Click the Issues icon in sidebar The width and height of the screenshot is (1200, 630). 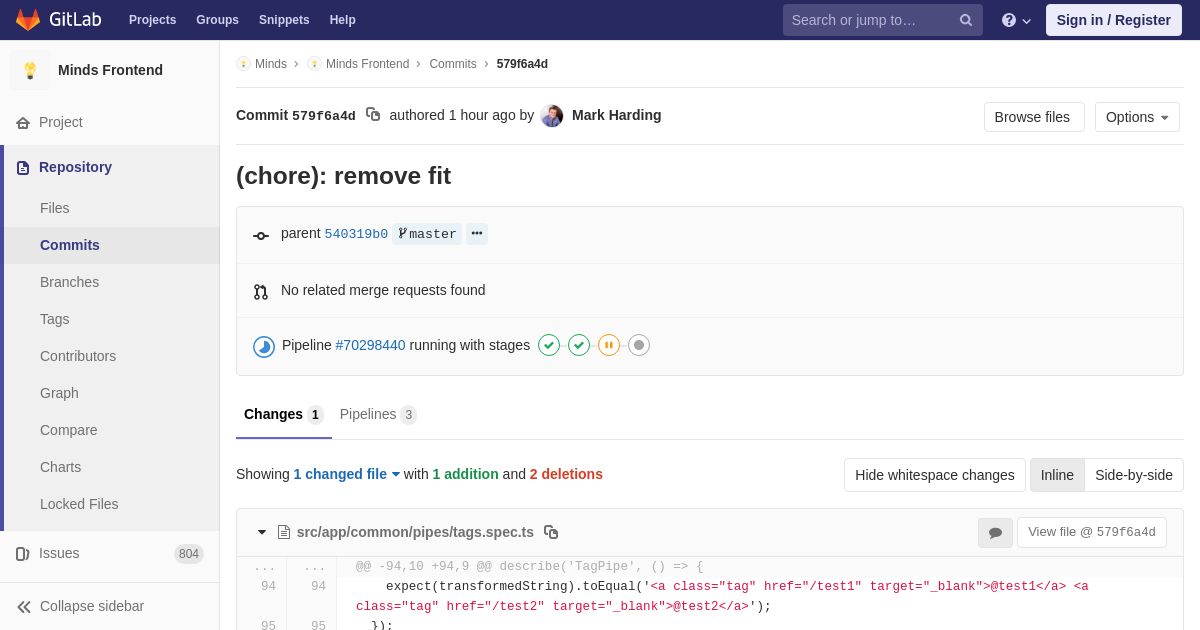[23, 553]
